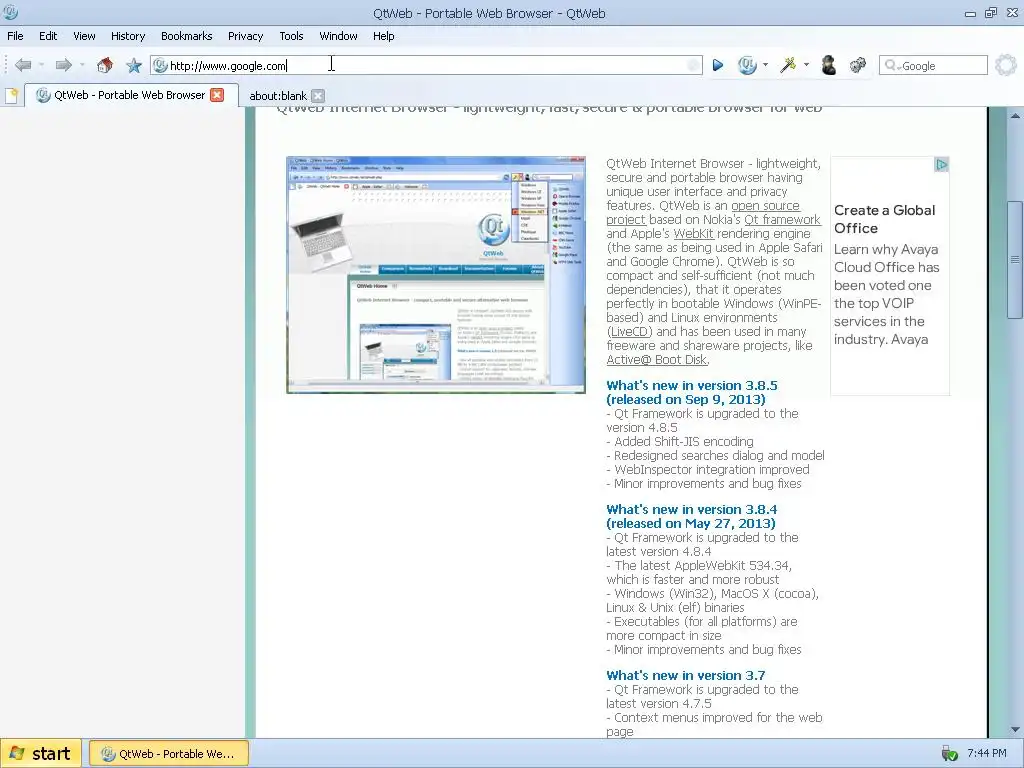This screenshot has width=1024, height=768.
Task: Click the QtWeb globe toolbar icon
Action: pos(747,65)
